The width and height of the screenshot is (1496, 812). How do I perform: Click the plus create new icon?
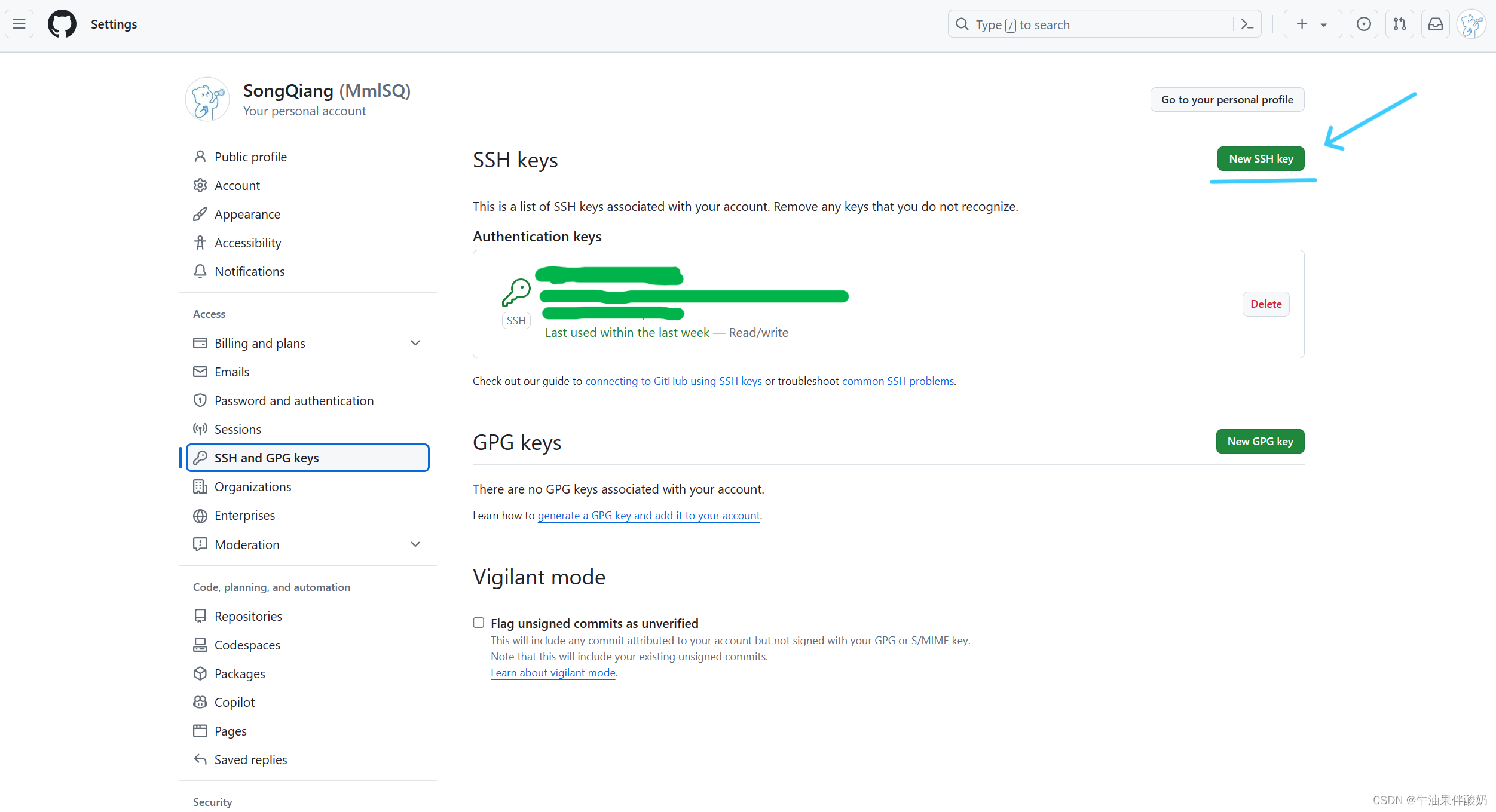1302,24
